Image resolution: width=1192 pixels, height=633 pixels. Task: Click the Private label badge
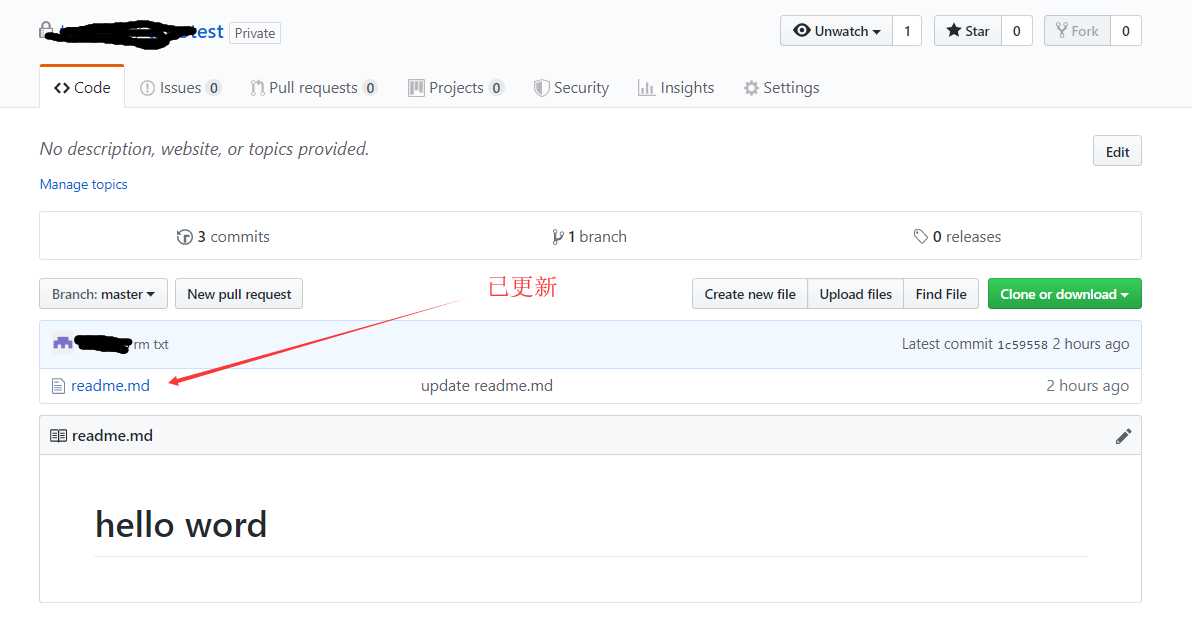click(255, 33)
